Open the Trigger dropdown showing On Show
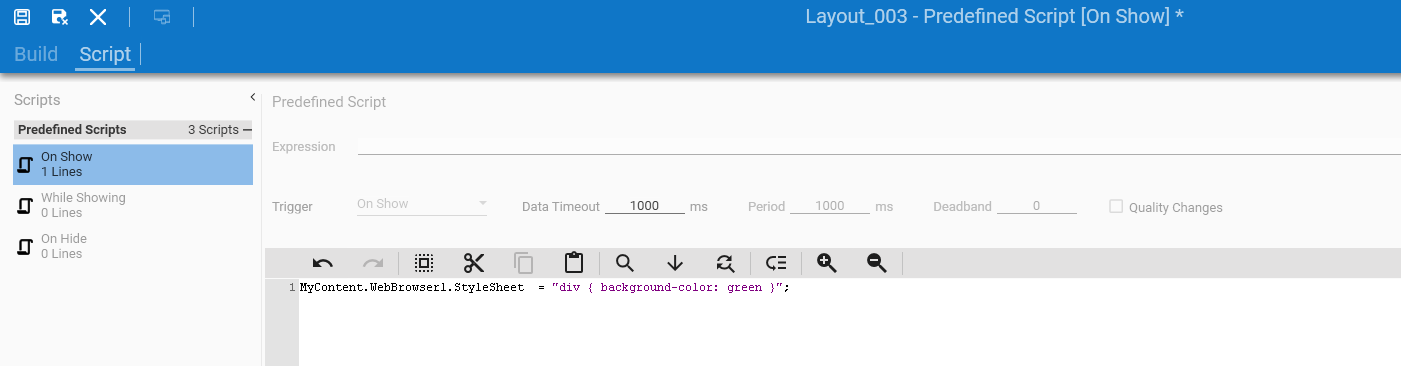Image resolution: width=1401 pixels, height=366 pixels. [x=422, y=204]
